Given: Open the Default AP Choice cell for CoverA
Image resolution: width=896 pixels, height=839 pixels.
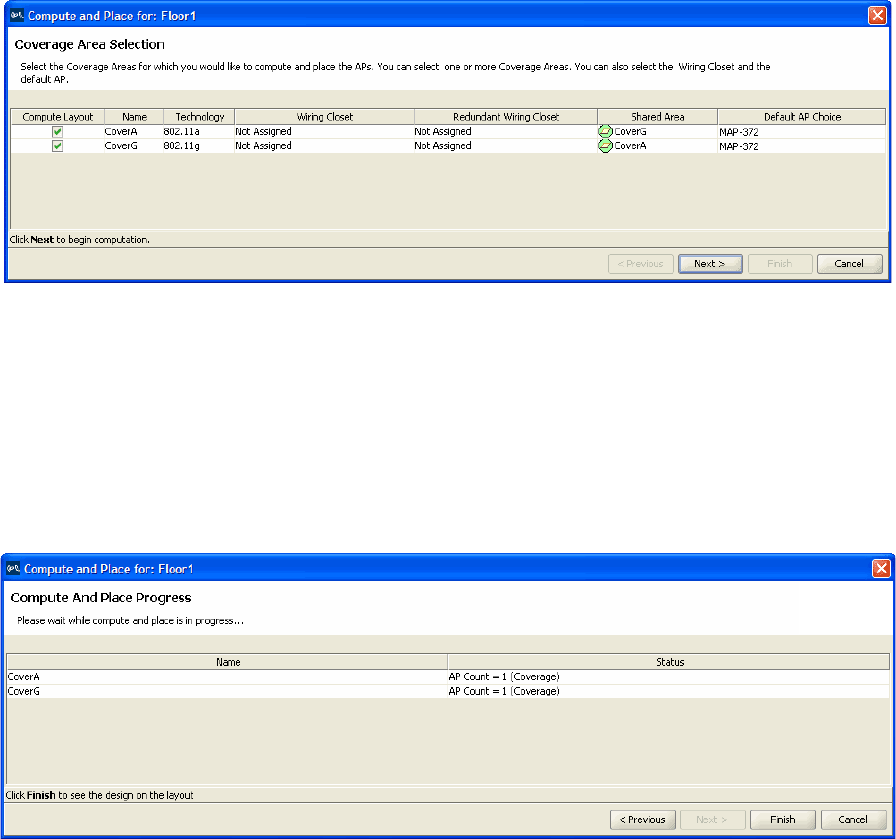Looking at the screenshot, I should coord(800,131).
